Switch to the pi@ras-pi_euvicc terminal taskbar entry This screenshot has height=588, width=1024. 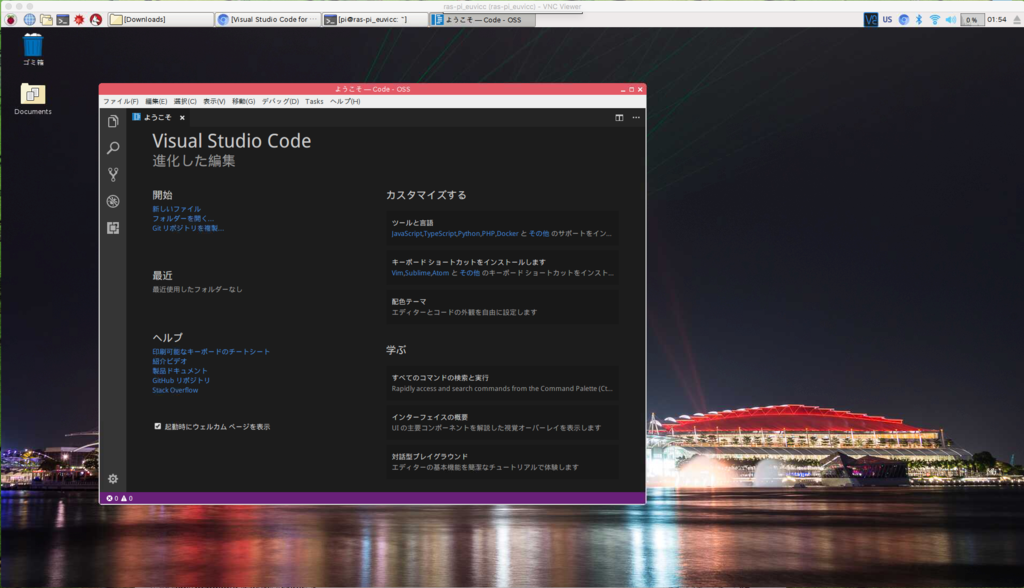coord(374,20)
